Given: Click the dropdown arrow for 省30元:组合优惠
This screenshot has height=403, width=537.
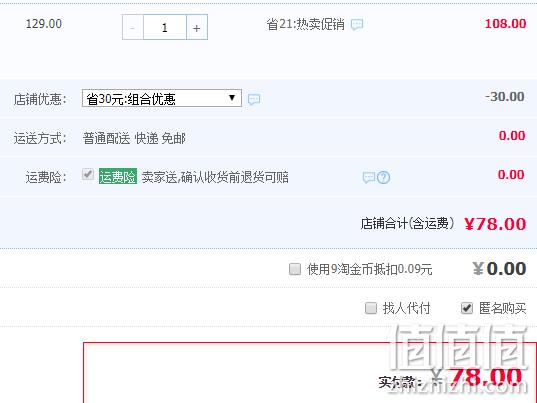Looking at the screenshot, I should pyautogui.click(x=232, y=98).
